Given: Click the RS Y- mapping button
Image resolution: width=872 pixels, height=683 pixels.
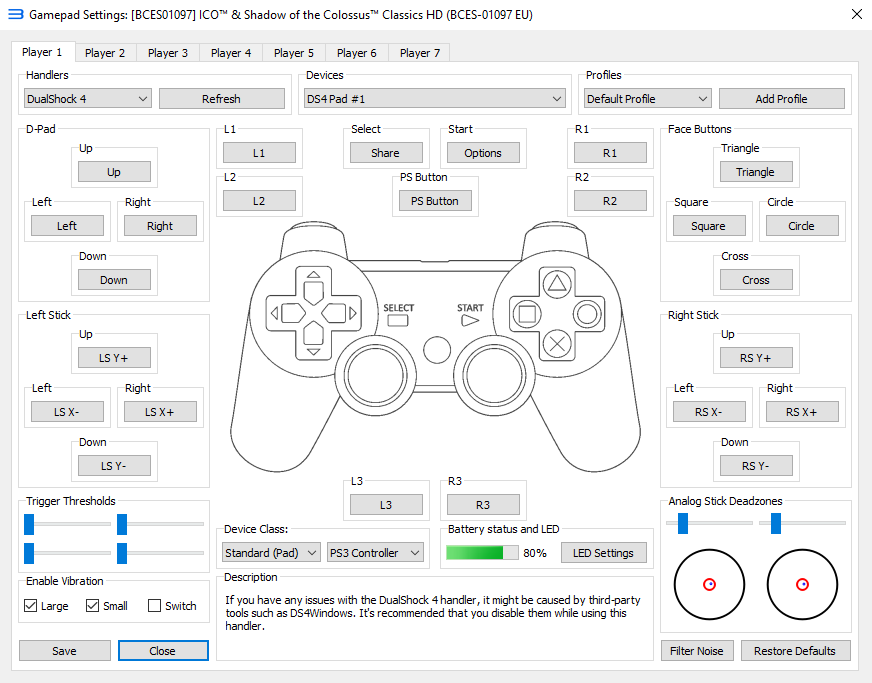Looking at the screenshot, I should pyautogui.click(x=756, y=466).
